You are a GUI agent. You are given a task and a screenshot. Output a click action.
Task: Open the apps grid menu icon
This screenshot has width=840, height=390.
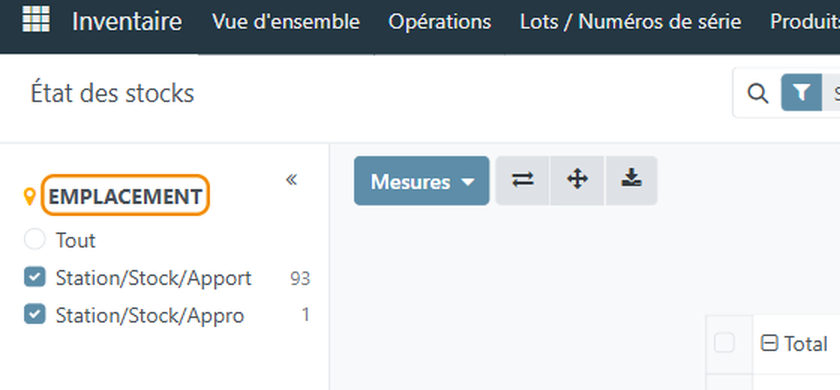point(36,20)
